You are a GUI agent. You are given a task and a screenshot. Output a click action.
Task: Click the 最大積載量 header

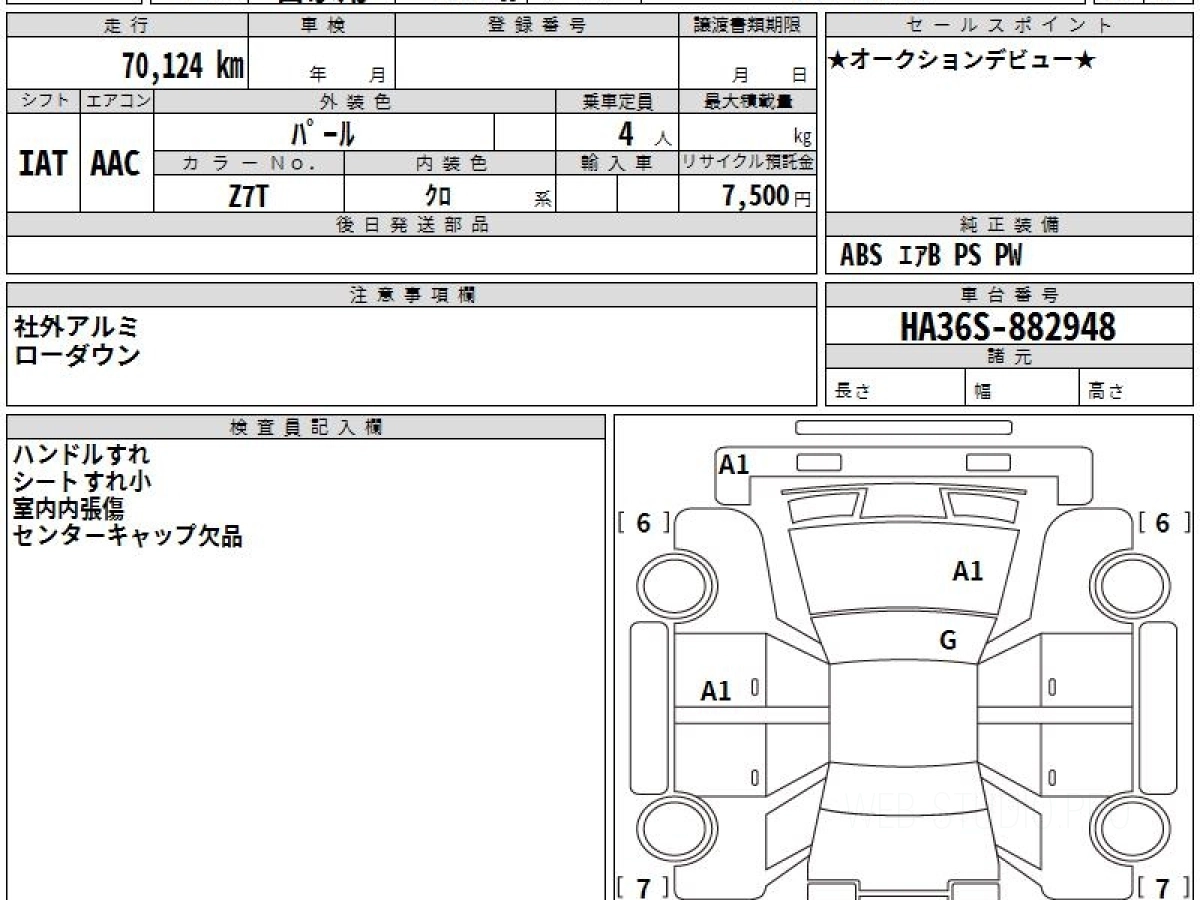(748, 101)
